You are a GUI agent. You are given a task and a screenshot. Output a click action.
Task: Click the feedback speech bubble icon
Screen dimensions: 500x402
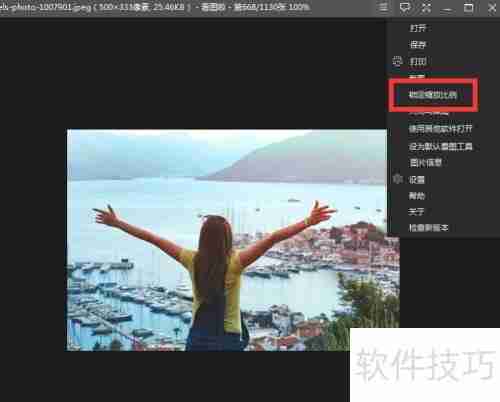pos(405,7)
